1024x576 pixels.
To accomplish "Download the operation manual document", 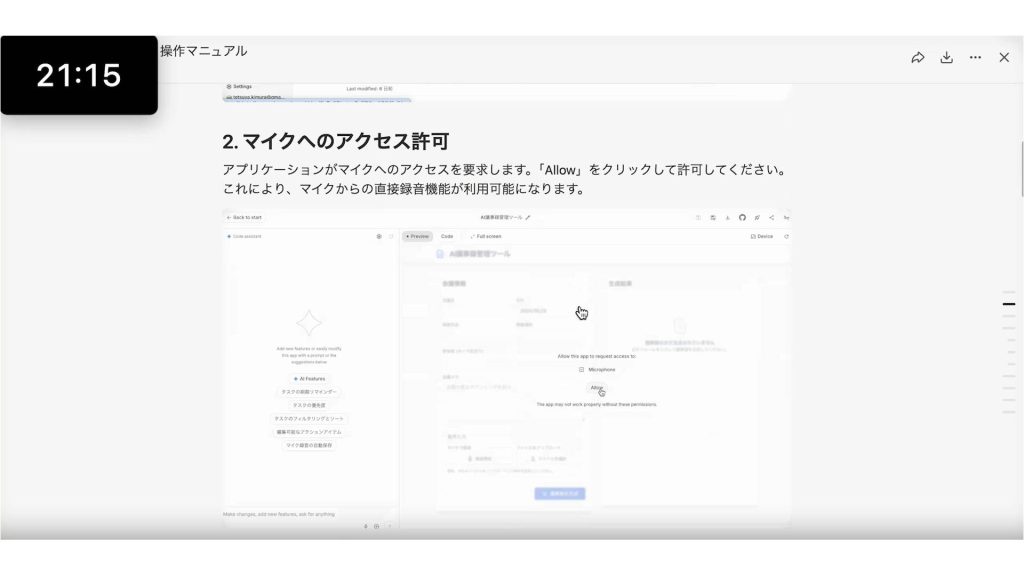I will coord(946,58).
